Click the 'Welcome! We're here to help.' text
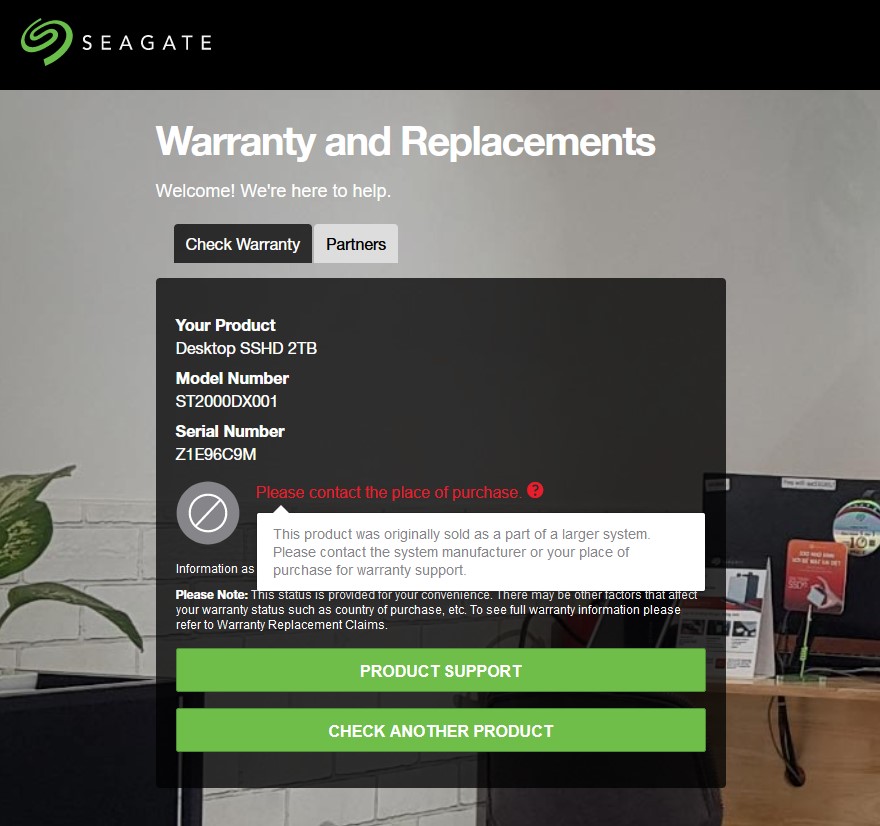Viewport: 880px width, 826px height. [273, 191]
